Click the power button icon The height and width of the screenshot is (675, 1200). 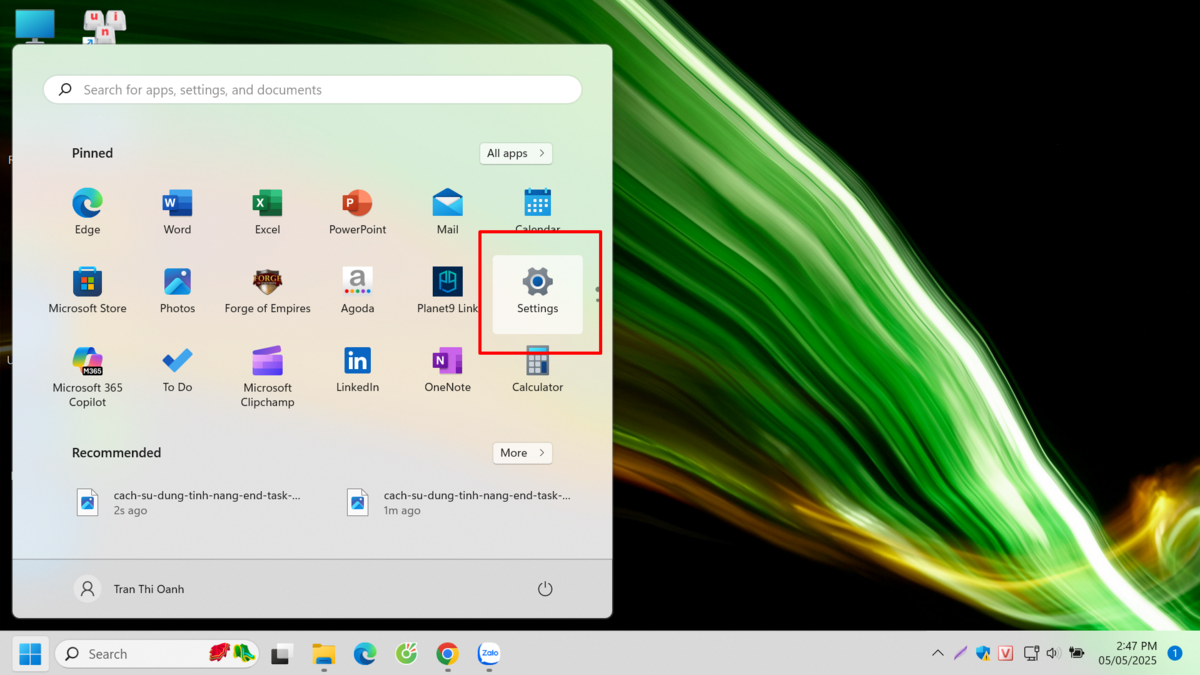(x=545, y=589)
